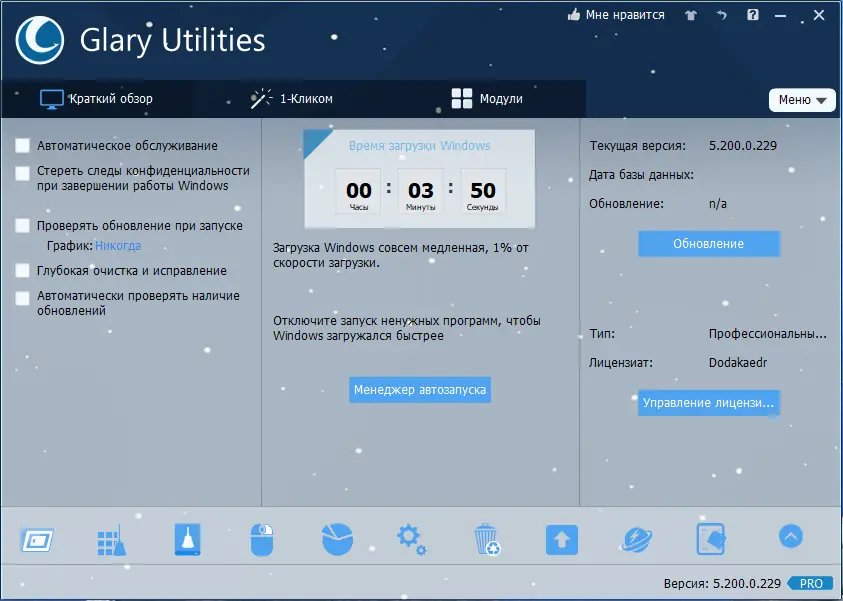Toggle Глубокая очистка и исправление checkbox

(x=23, y=270)
